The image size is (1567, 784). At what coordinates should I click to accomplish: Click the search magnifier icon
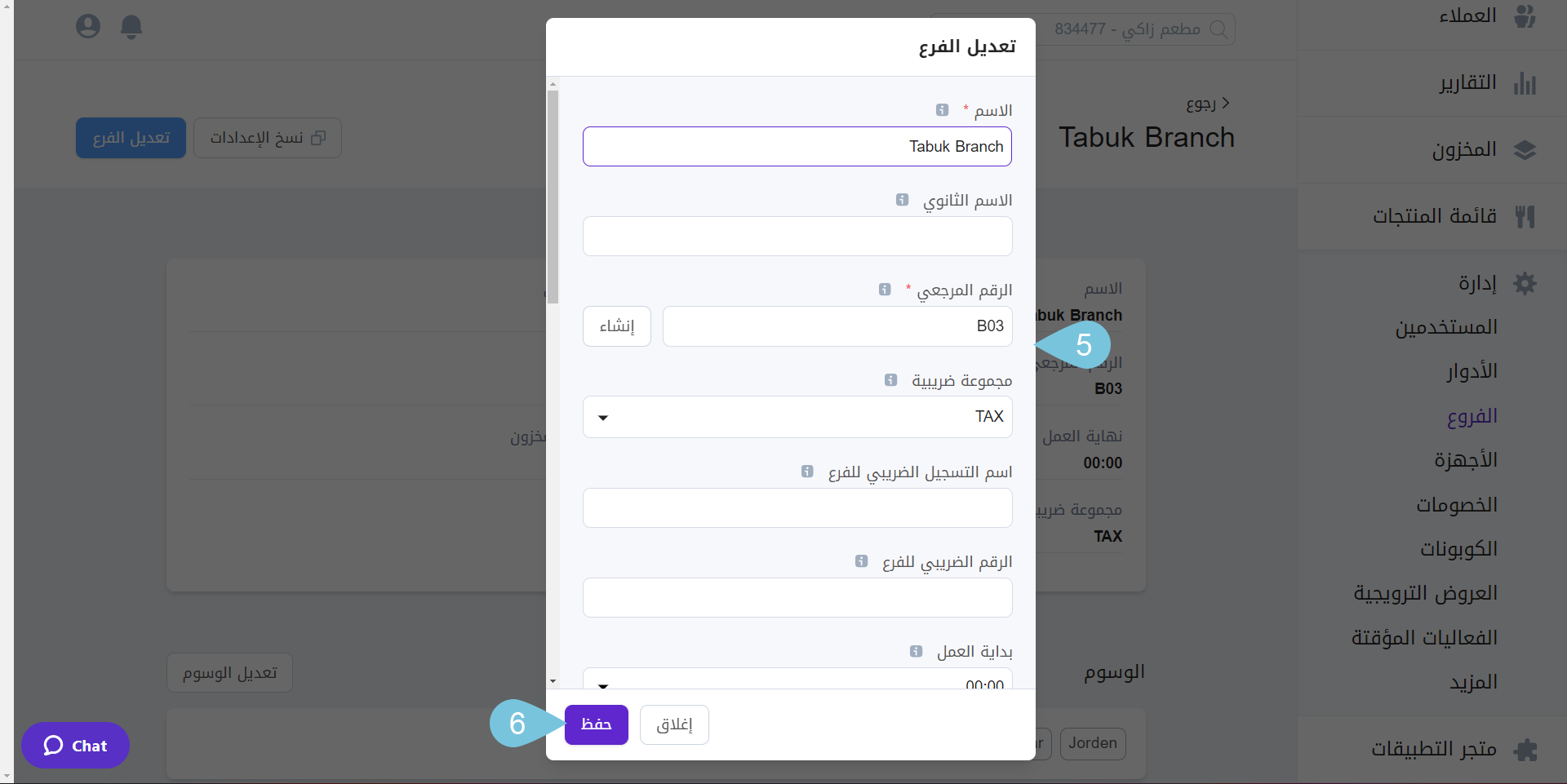(x=1219, y=29)
